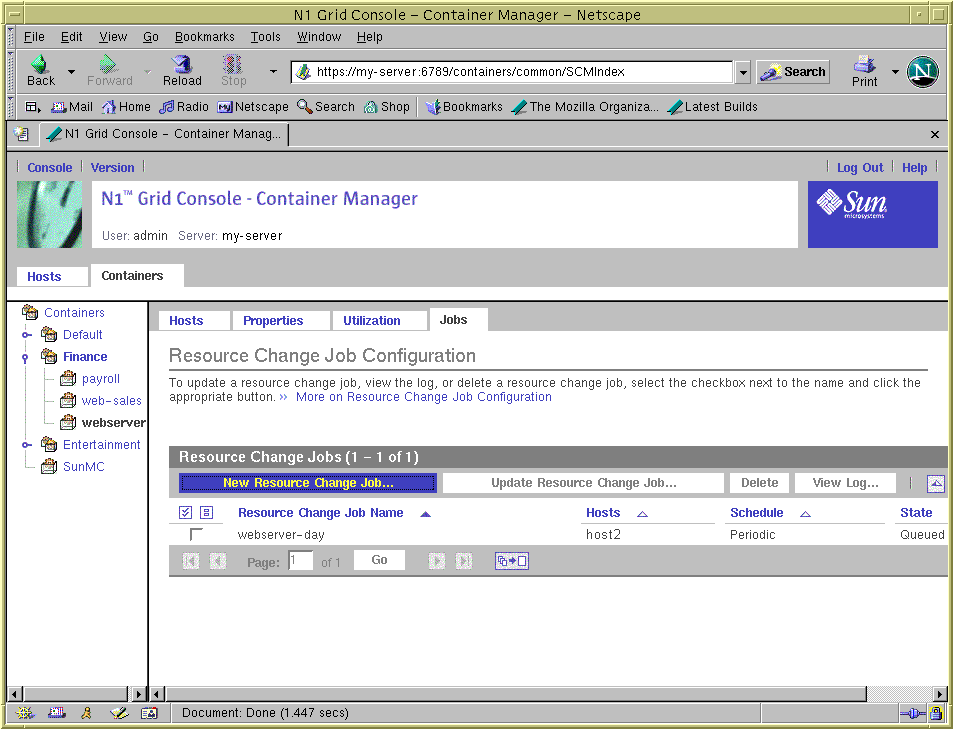The height and width of the screenshot is (729, 953).
Task: Click the View Log button
Action: [845, 483]
